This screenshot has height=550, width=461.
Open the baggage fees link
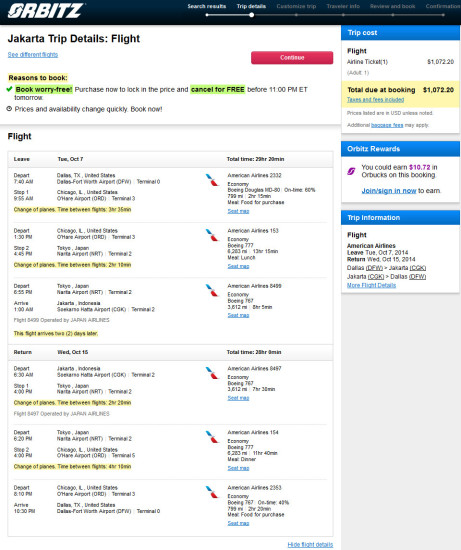[x=387, y=125]
